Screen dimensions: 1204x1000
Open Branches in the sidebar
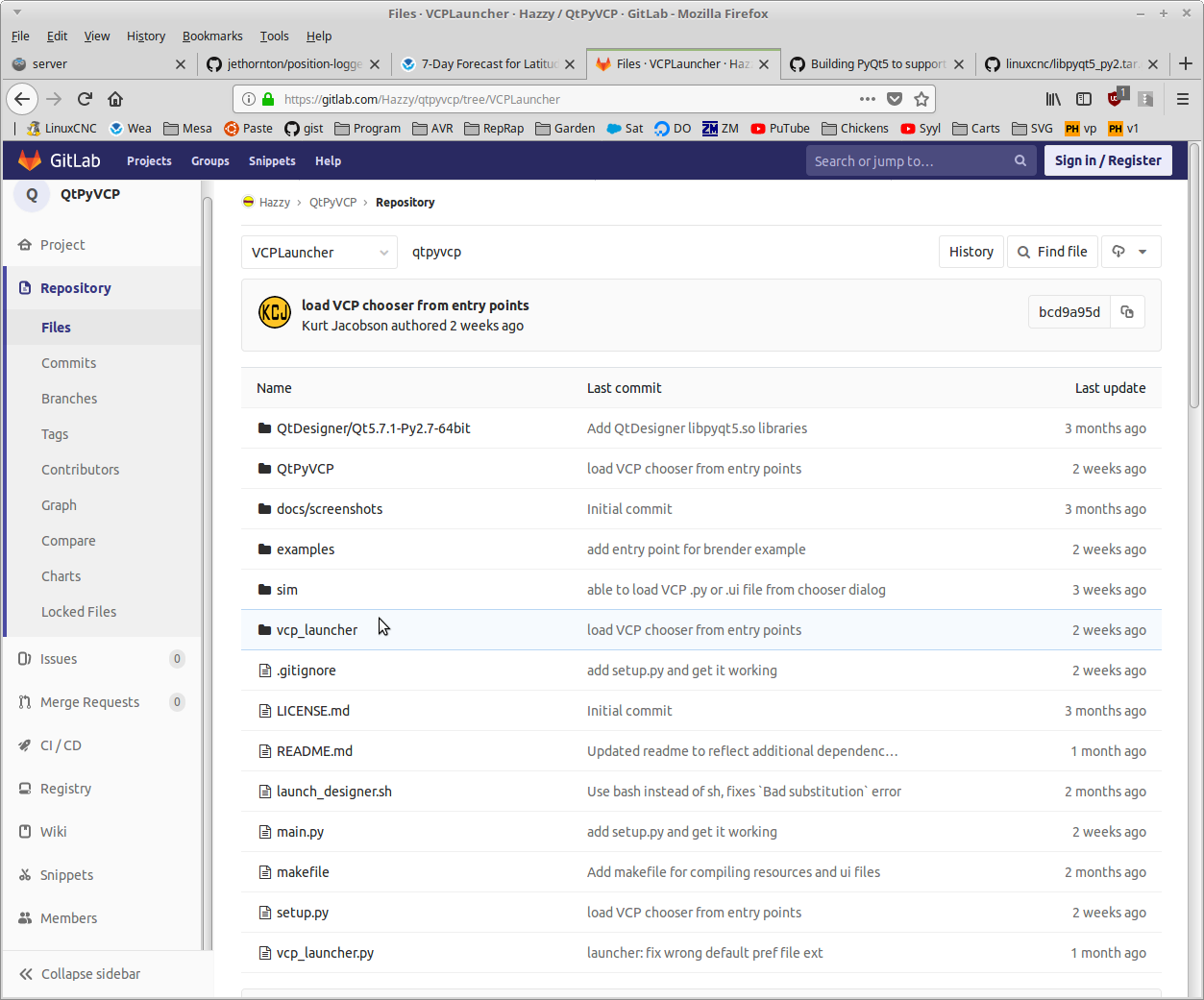[69, 399]
